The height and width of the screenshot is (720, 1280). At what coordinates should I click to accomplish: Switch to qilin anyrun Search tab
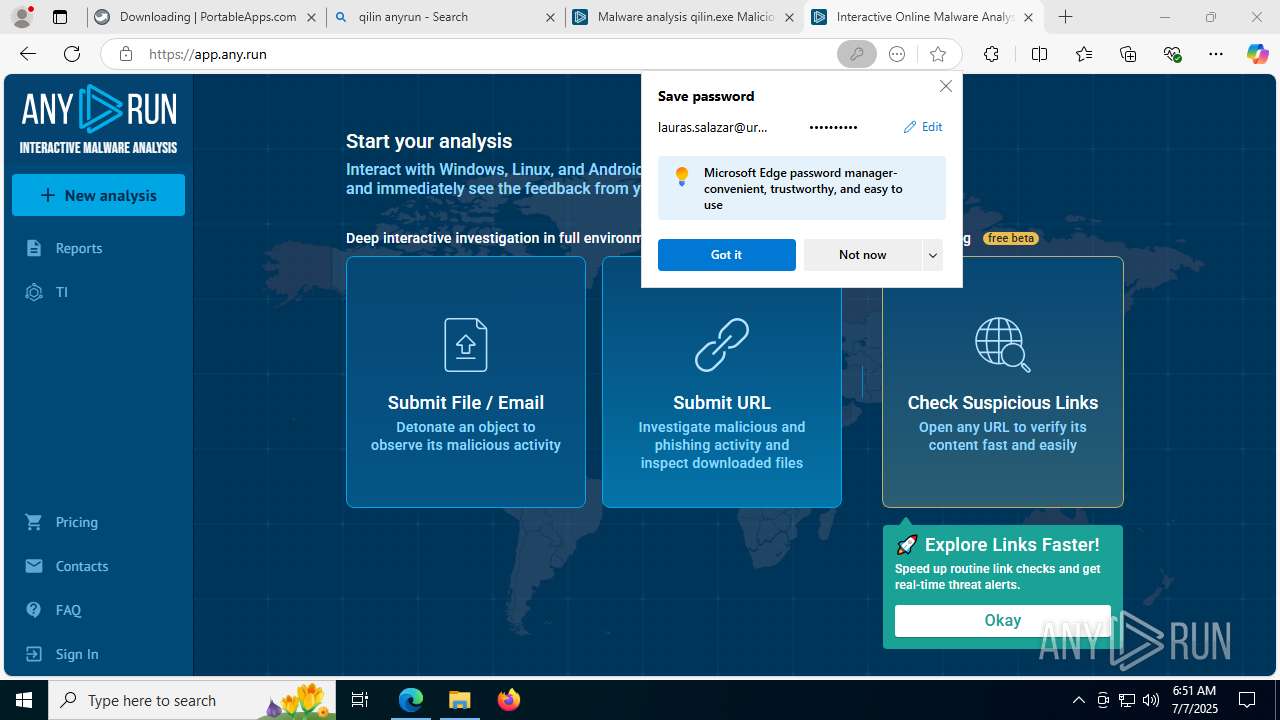pos(445,17)
